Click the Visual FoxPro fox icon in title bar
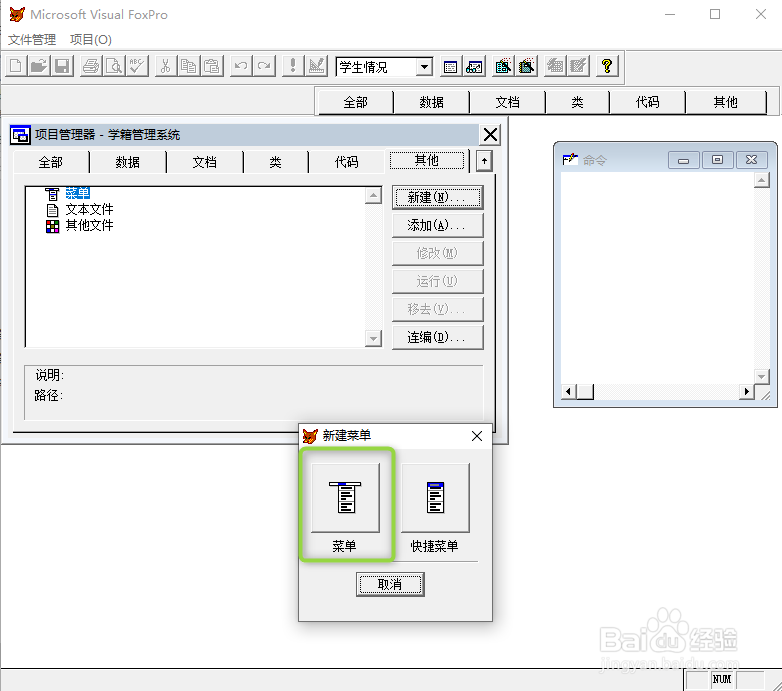The width and height of the screenshot is (782, 691). 16,14
